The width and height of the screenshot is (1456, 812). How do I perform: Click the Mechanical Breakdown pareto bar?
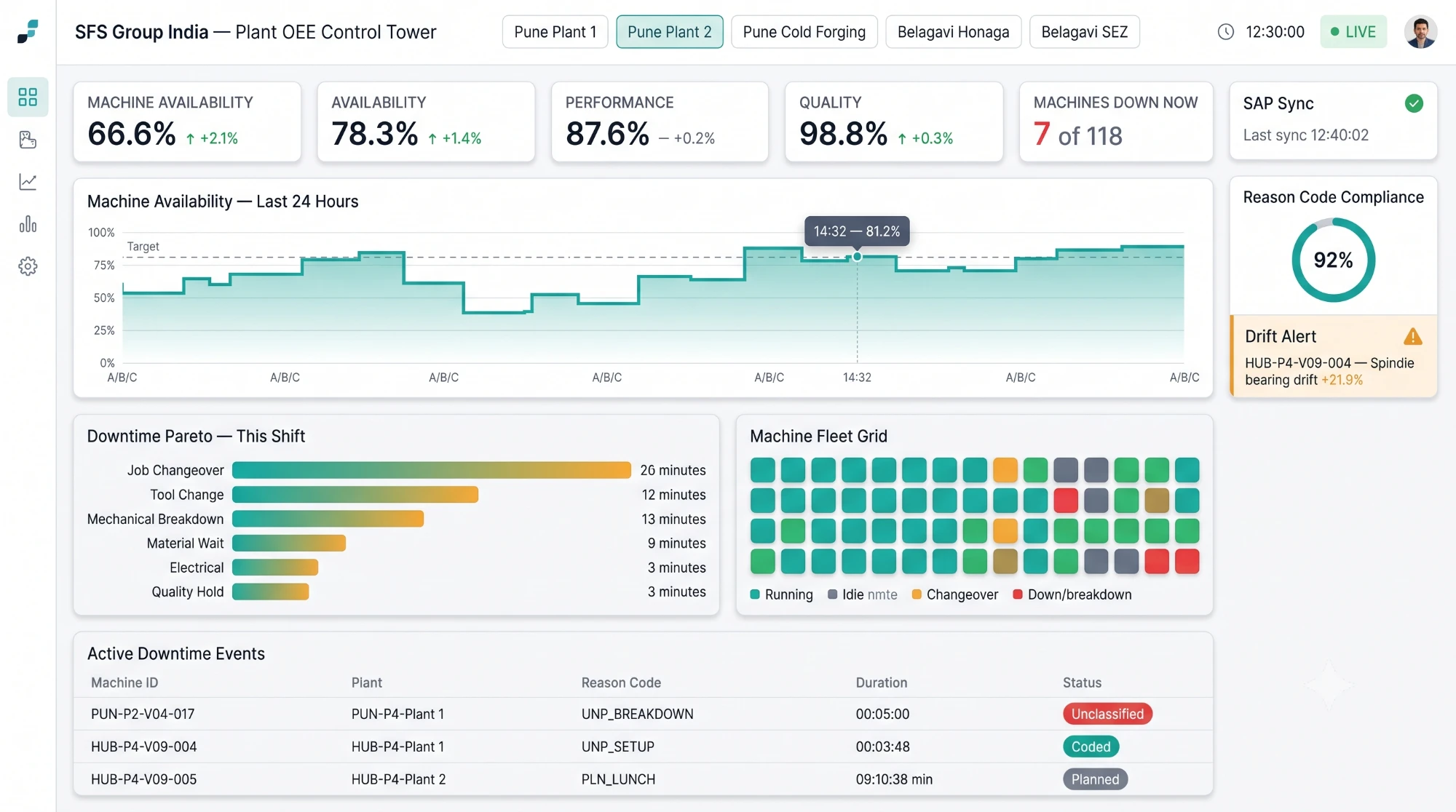(328, 519)
